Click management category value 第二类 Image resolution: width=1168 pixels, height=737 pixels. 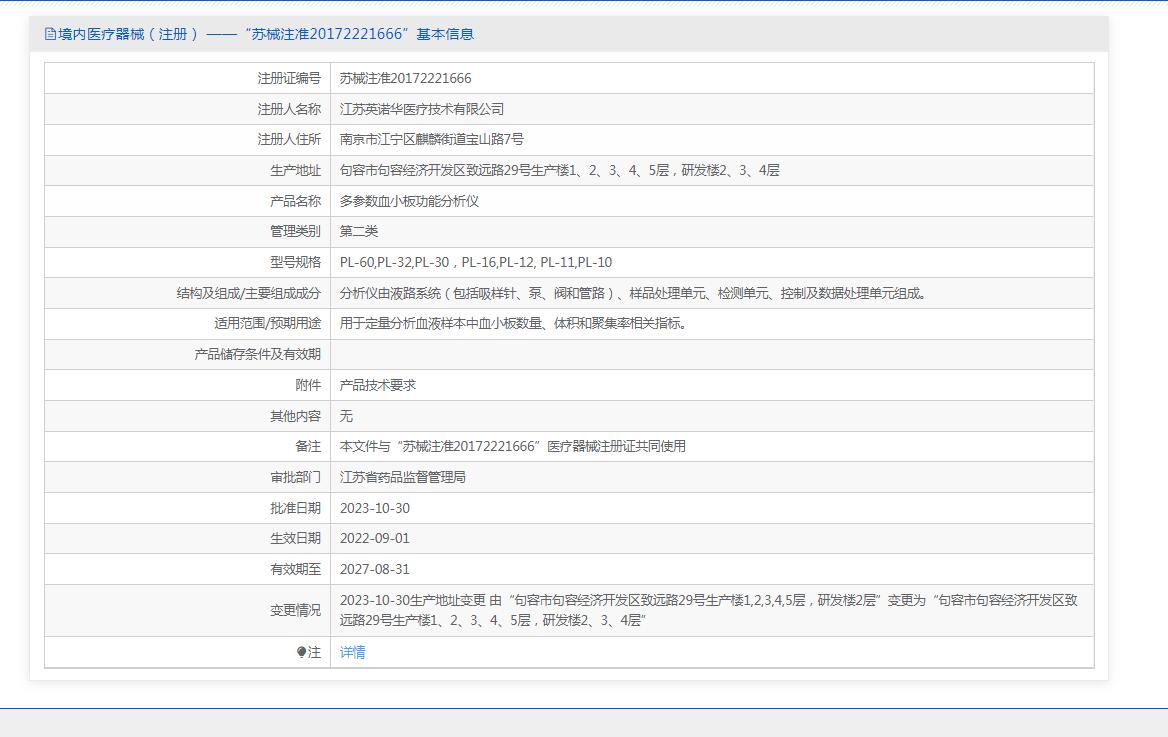(x=358, y=232)
